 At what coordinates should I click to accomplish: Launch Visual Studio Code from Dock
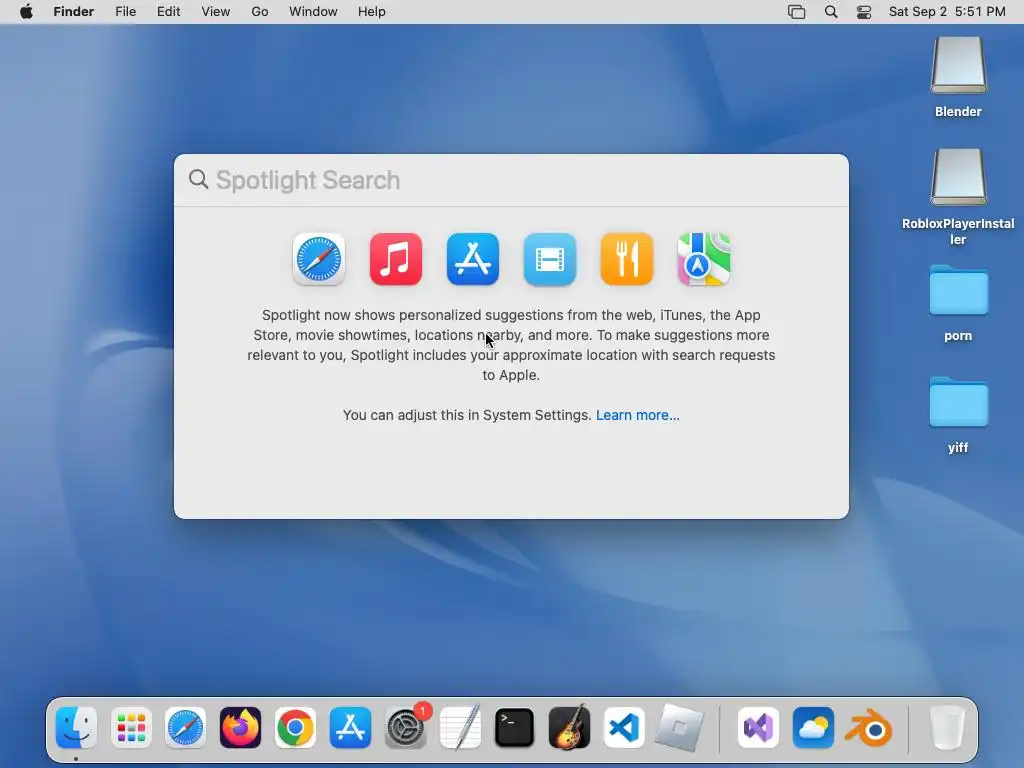coord(624,727)
